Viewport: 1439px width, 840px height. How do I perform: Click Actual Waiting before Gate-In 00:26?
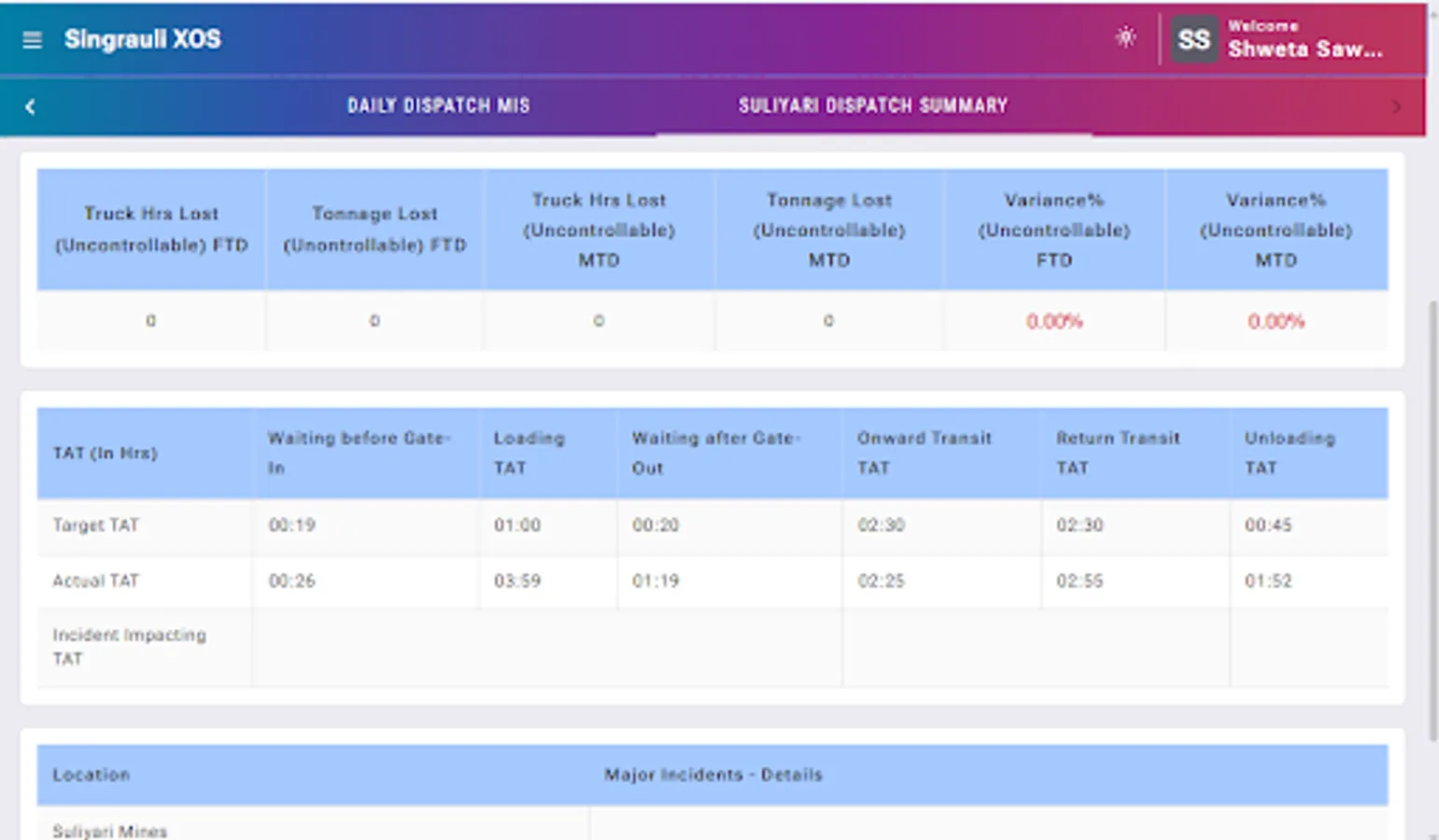point(292,581)
